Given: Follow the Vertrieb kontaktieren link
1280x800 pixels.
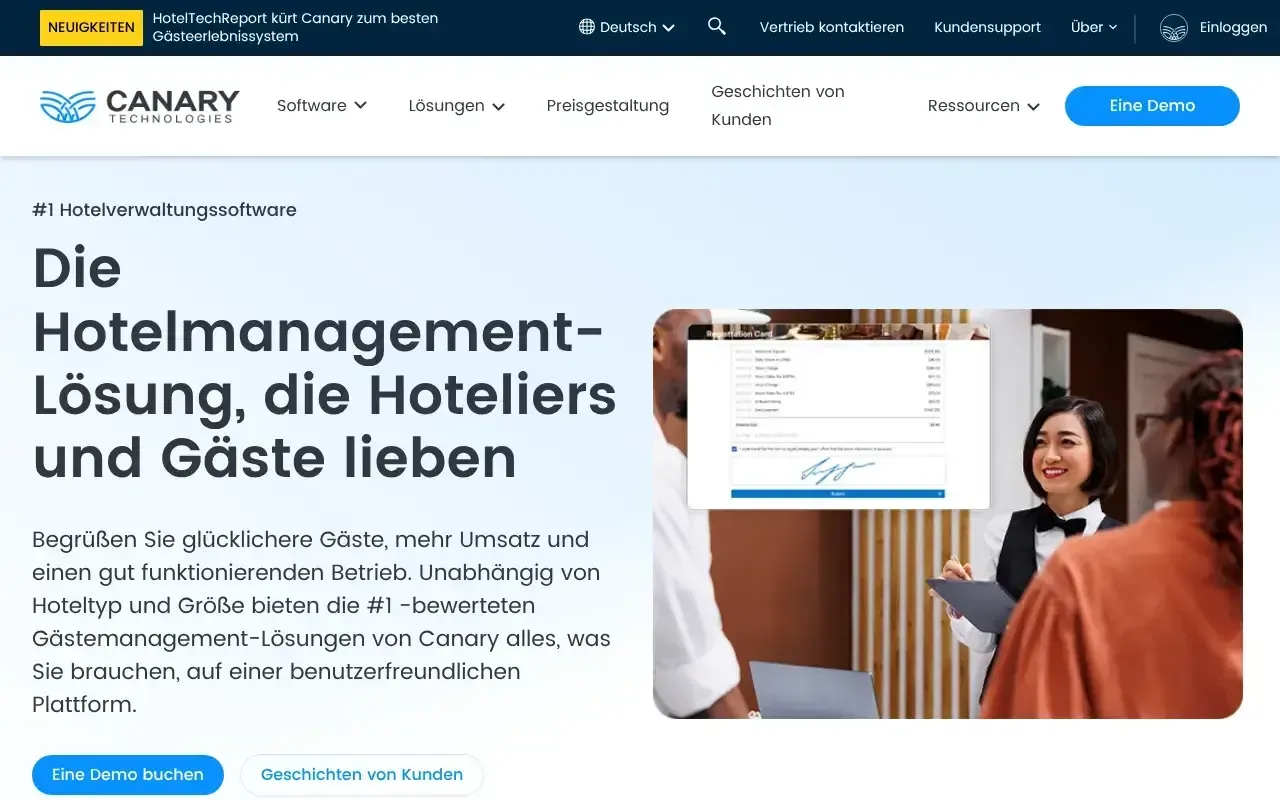Looking at the screenshot, I should [x=831, y=27].
